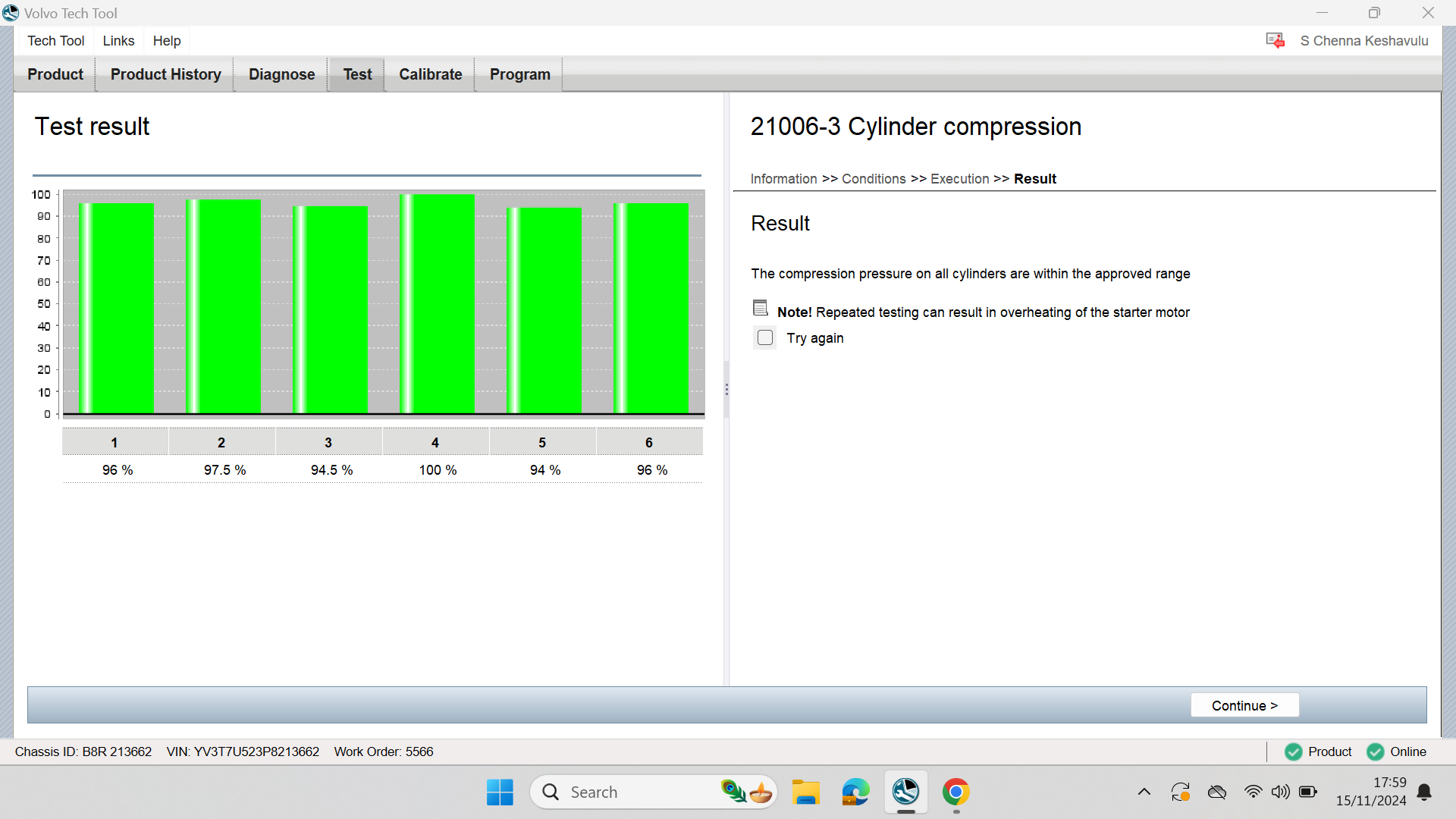The height and width of the screenshot is (819, 1456).
Task: Select the Test tab
Action: (357, 74)
